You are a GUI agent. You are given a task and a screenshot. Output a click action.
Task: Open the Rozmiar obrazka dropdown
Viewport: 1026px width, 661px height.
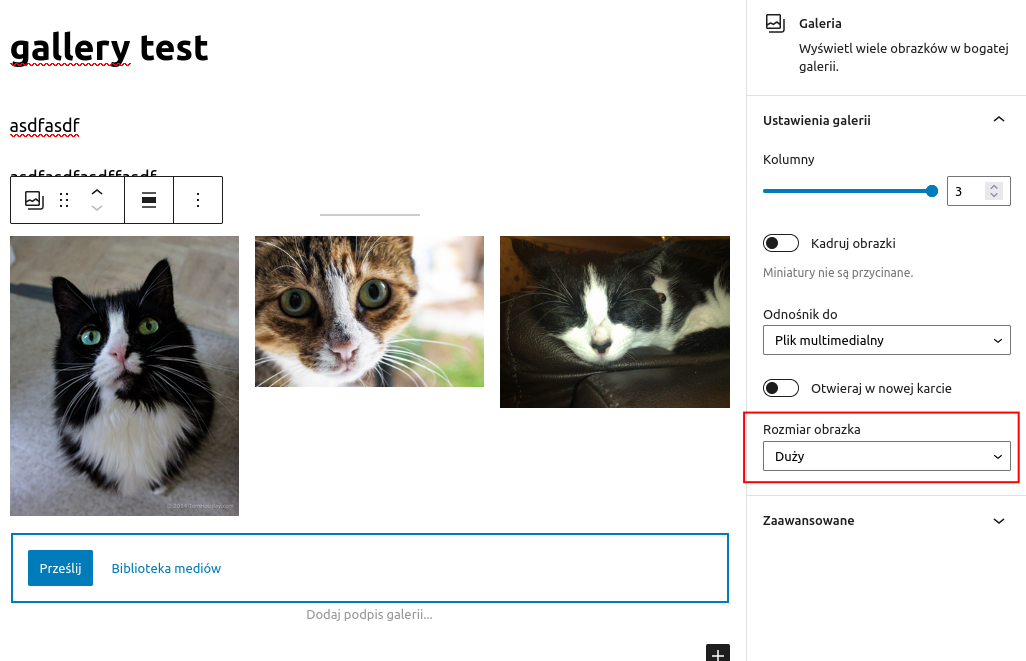887,456
